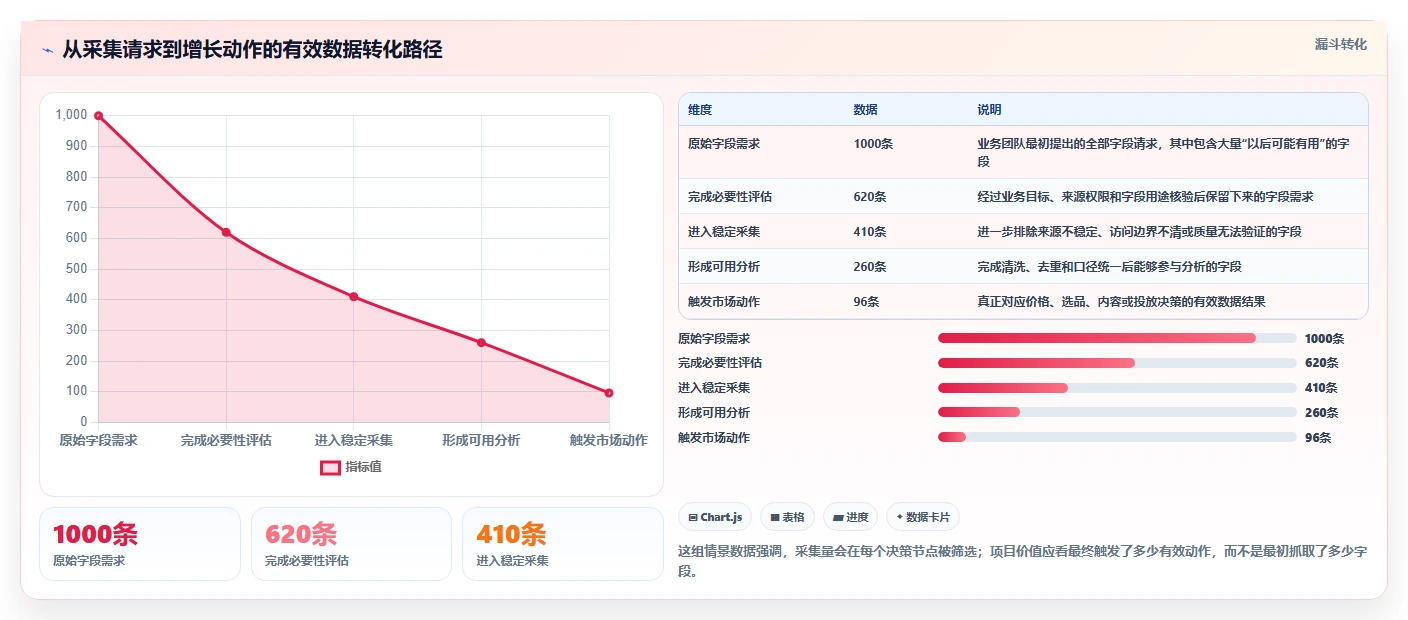
Task: Click the chart point for 进入稳定采集
Action: 353,297
